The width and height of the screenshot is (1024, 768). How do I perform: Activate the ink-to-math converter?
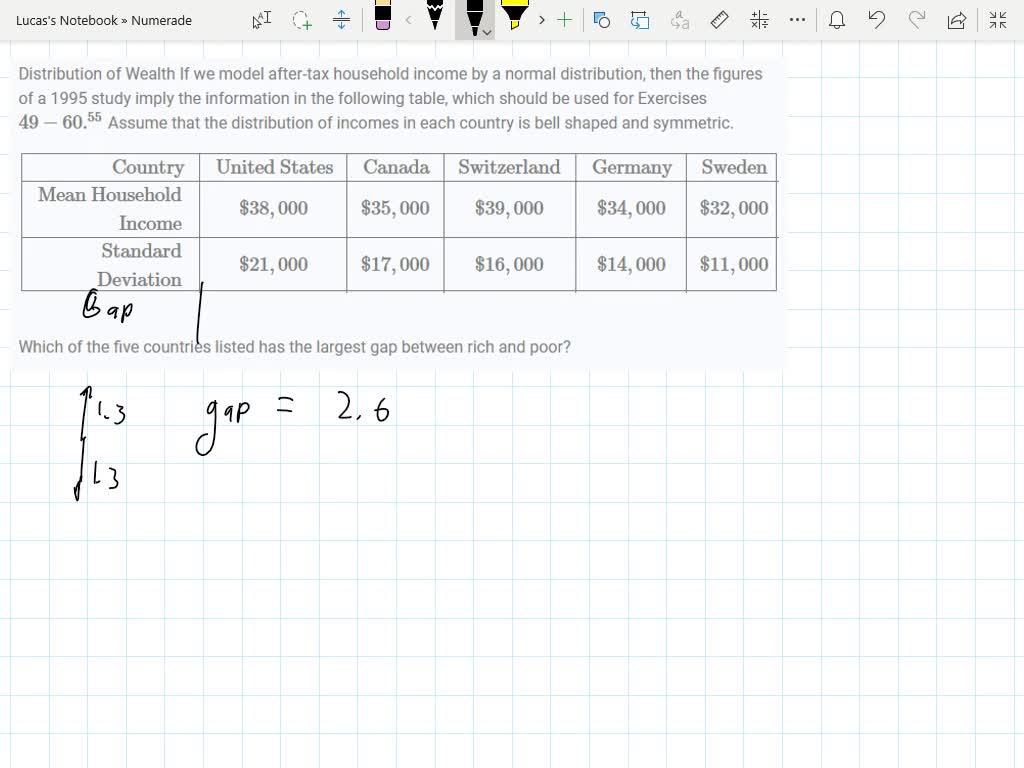pos(757,19)
